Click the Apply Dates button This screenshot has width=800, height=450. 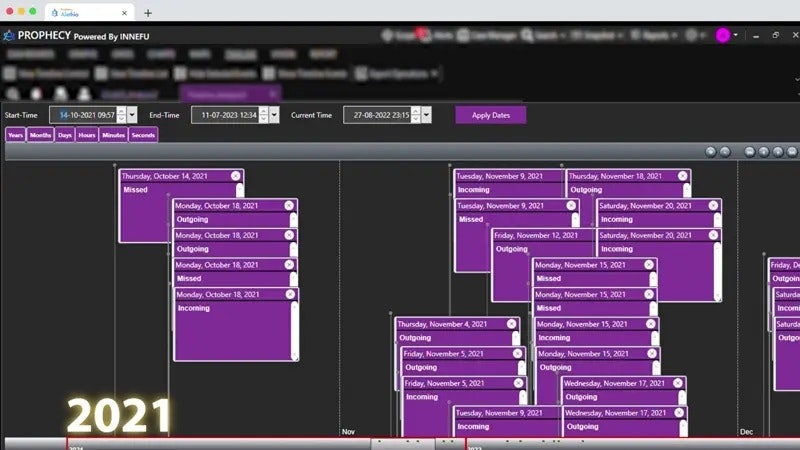click(x=491, y=115)
